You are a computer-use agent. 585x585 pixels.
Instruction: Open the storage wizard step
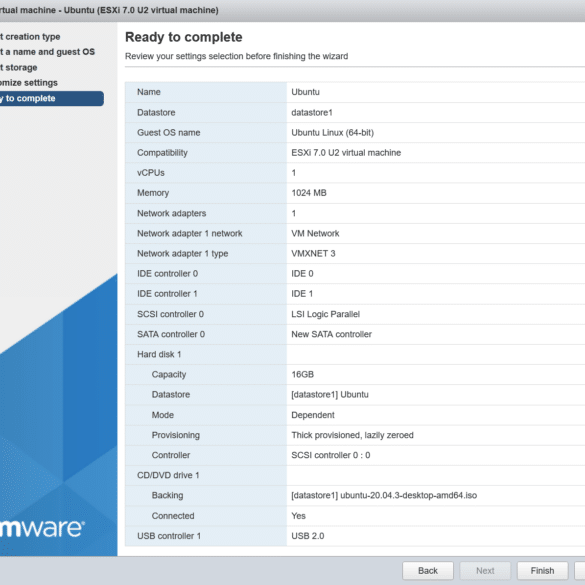(x=19, y=68)
